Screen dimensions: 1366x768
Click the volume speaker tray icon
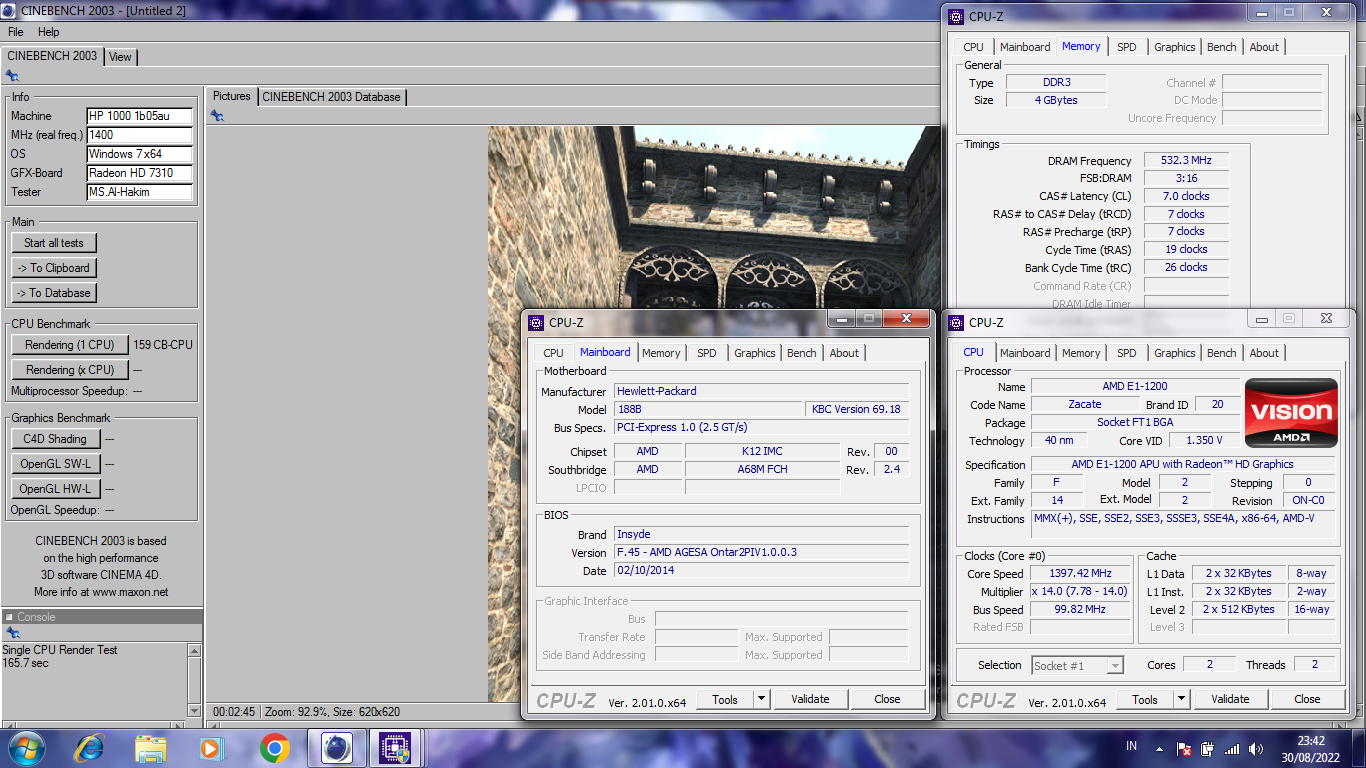pos(1256,748)
